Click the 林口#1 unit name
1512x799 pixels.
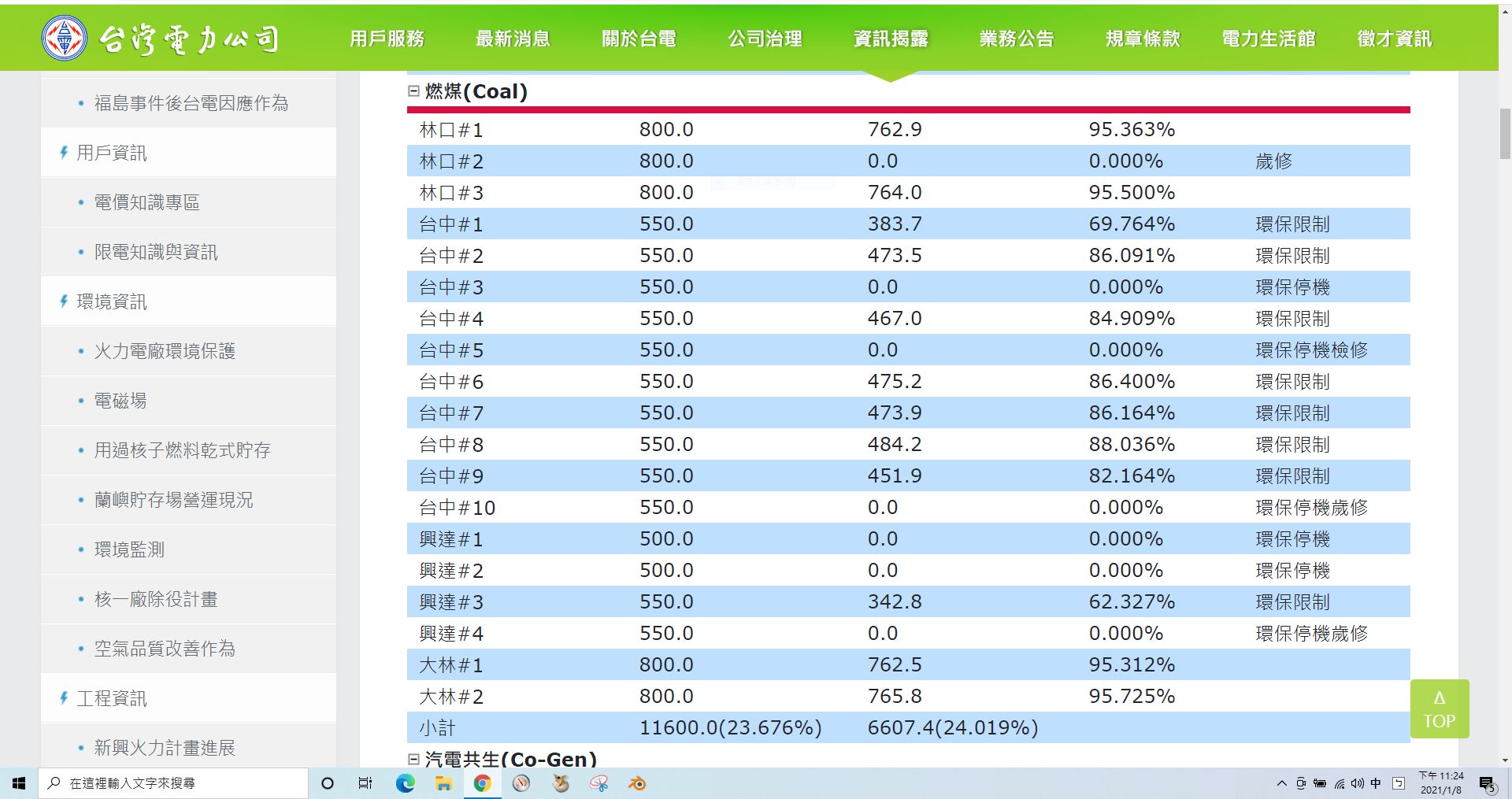(451, 130)
